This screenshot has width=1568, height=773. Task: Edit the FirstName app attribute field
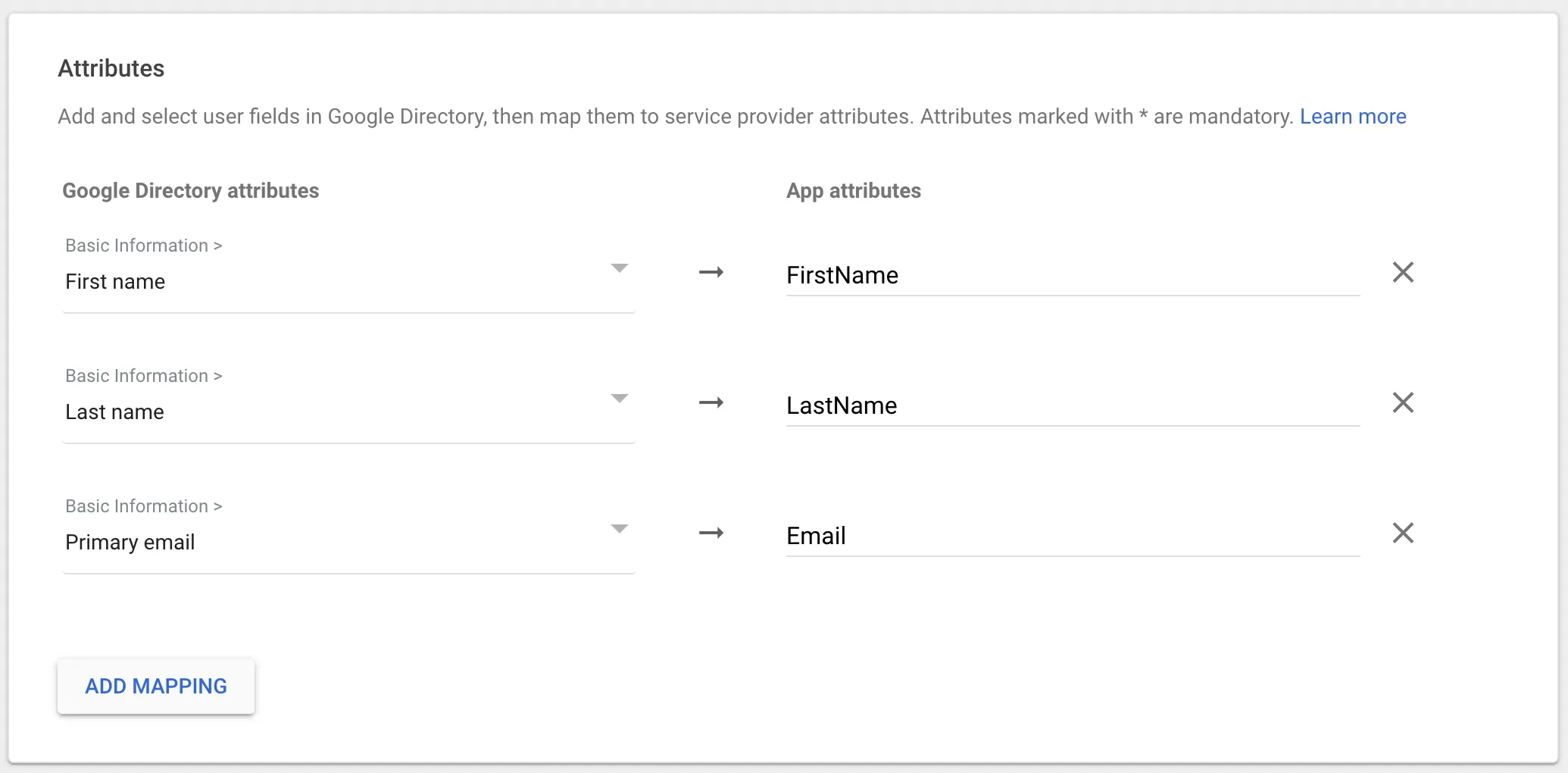(x=1073, y=275)
